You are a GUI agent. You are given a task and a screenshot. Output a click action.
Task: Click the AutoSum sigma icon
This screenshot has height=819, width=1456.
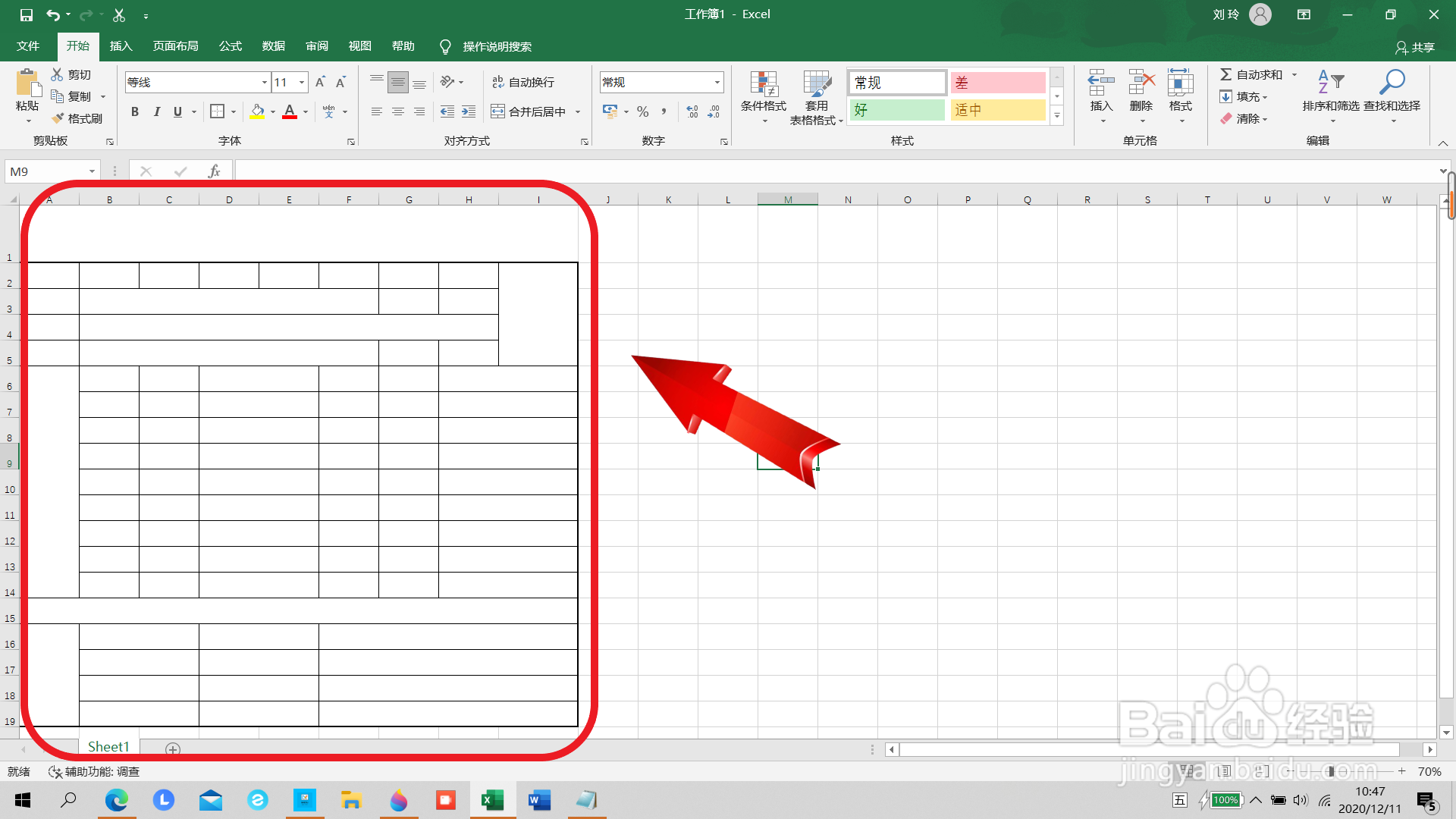pos(1225,74)
